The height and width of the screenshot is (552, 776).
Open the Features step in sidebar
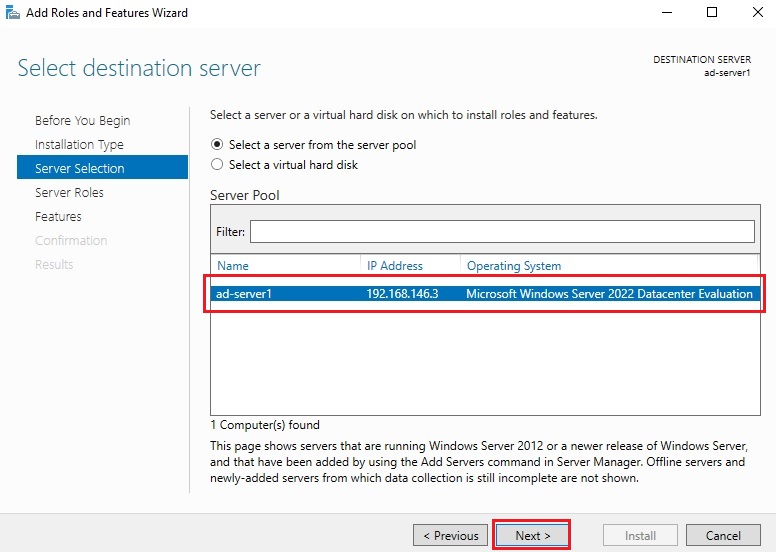click(58, 217)
